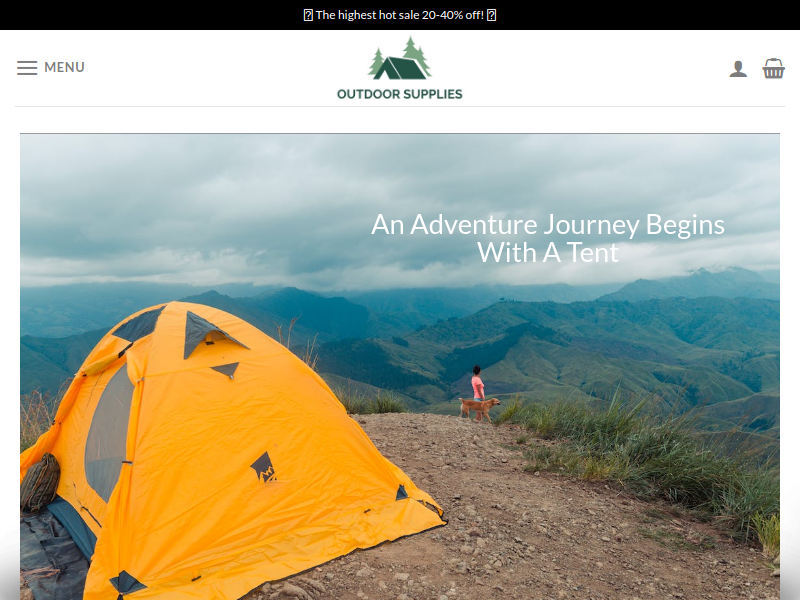Click the MENU label text

coord(64,67)
